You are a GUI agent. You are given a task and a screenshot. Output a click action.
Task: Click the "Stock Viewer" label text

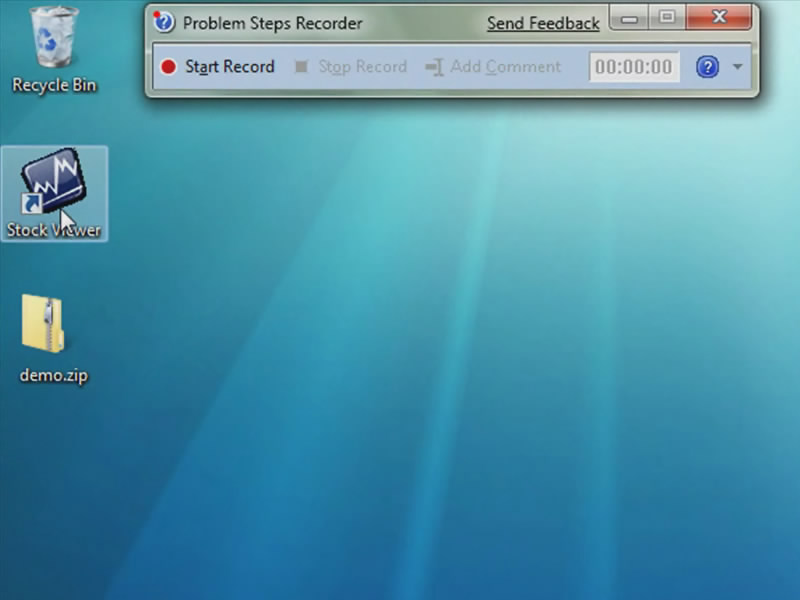(x=54, y=230)
